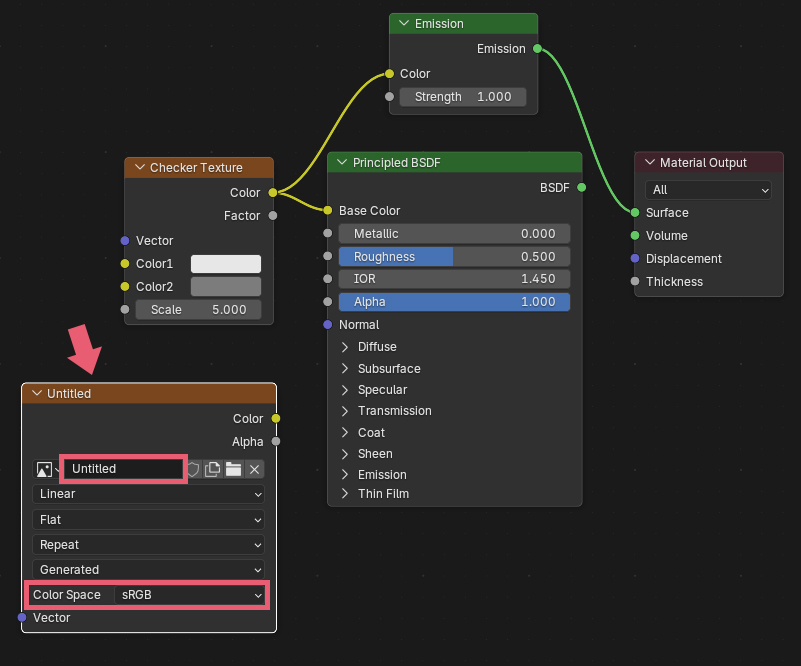The width and height of the screenshot is (801, 666).
Task: Click the Emission Strength value field
Action: [462, 97]
